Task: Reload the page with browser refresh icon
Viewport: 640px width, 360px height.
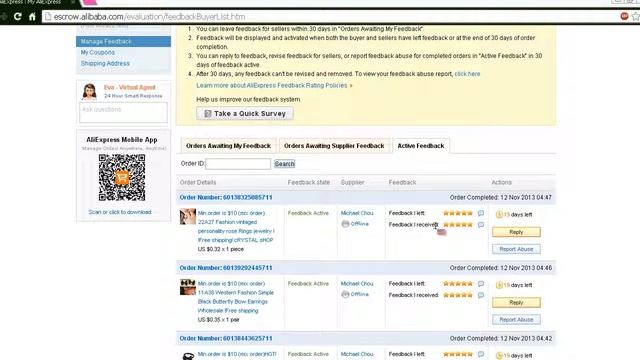Action: (18, 17)
